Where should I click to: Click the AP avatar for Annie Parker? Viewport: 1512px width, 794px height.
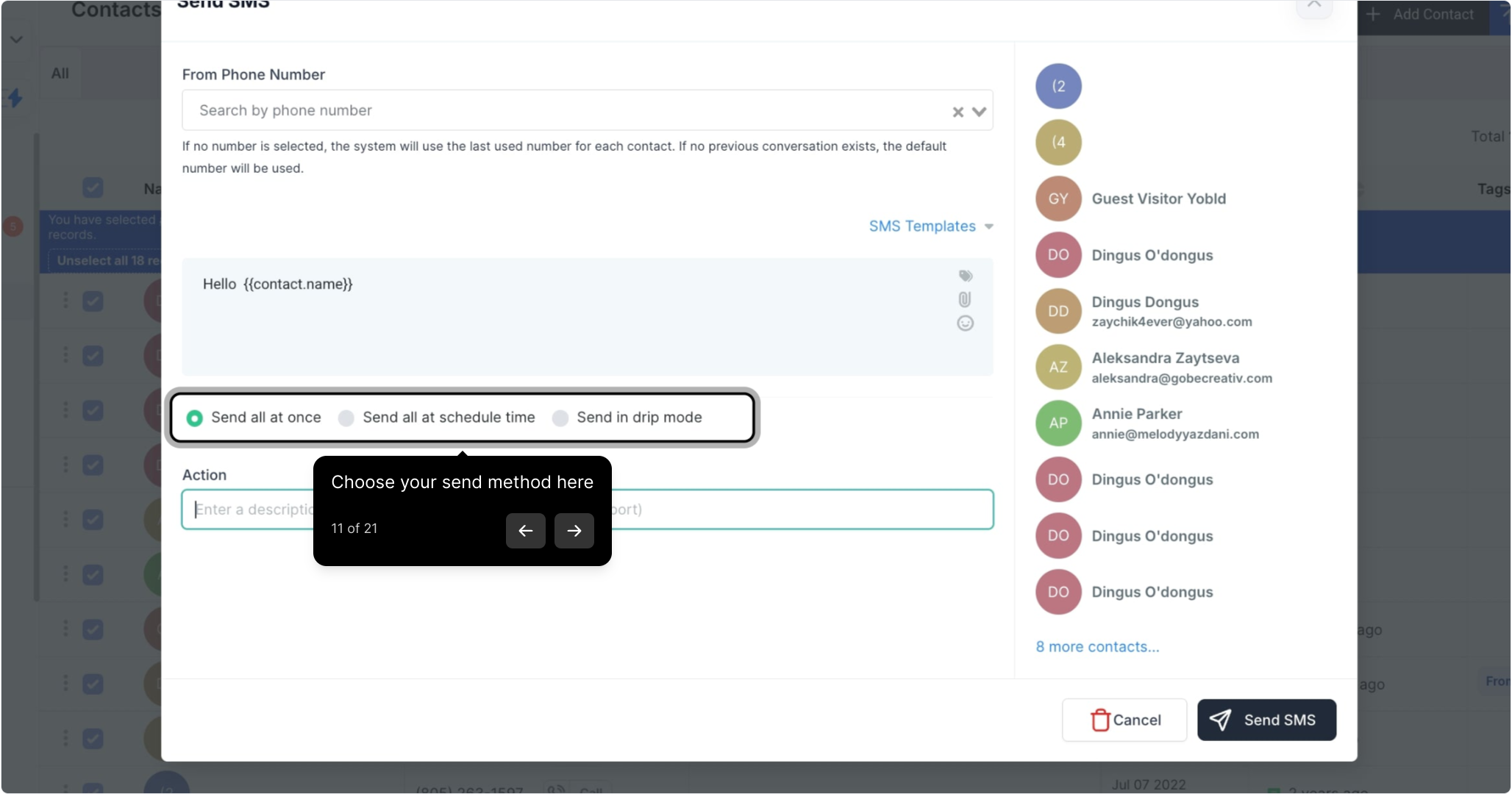[1058, 423]
